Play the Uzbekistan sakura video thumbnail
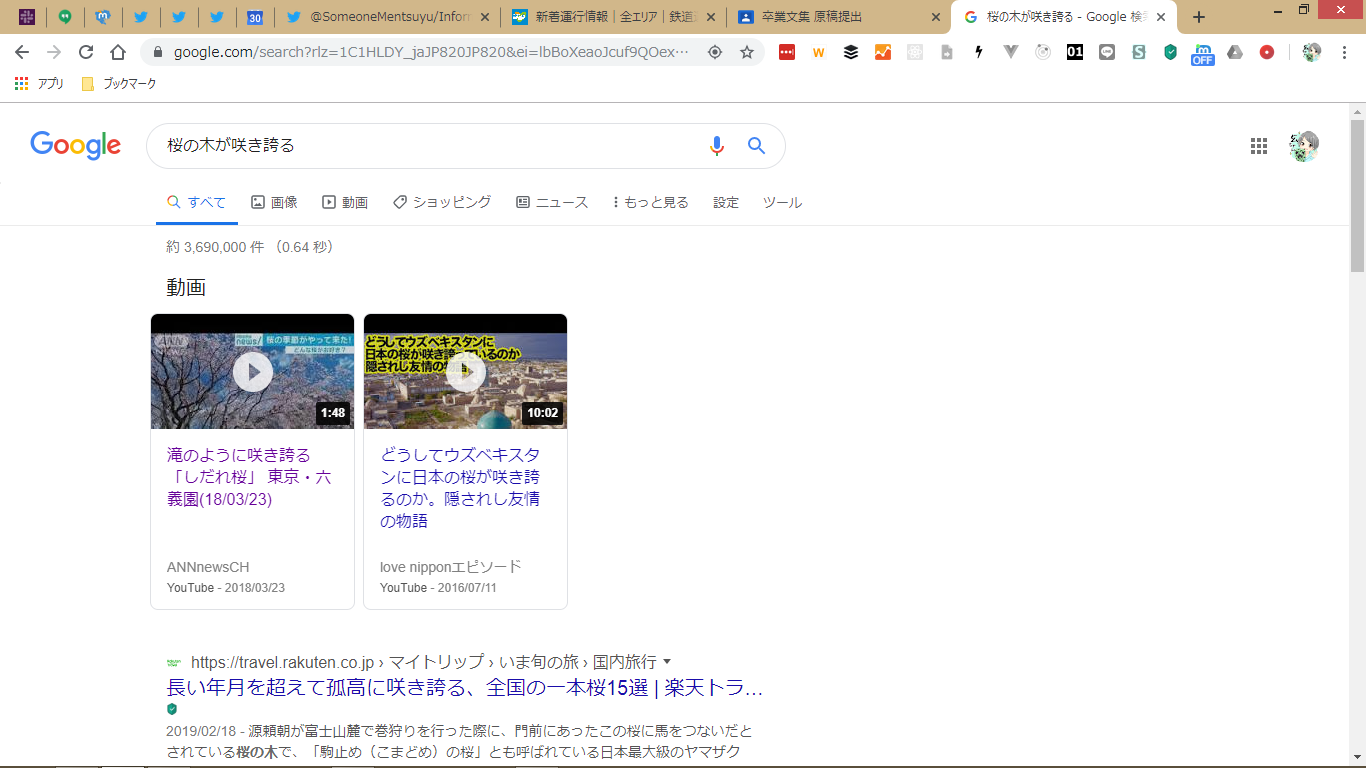Viewport: 1366px width, 768px height. click(465, 372)
